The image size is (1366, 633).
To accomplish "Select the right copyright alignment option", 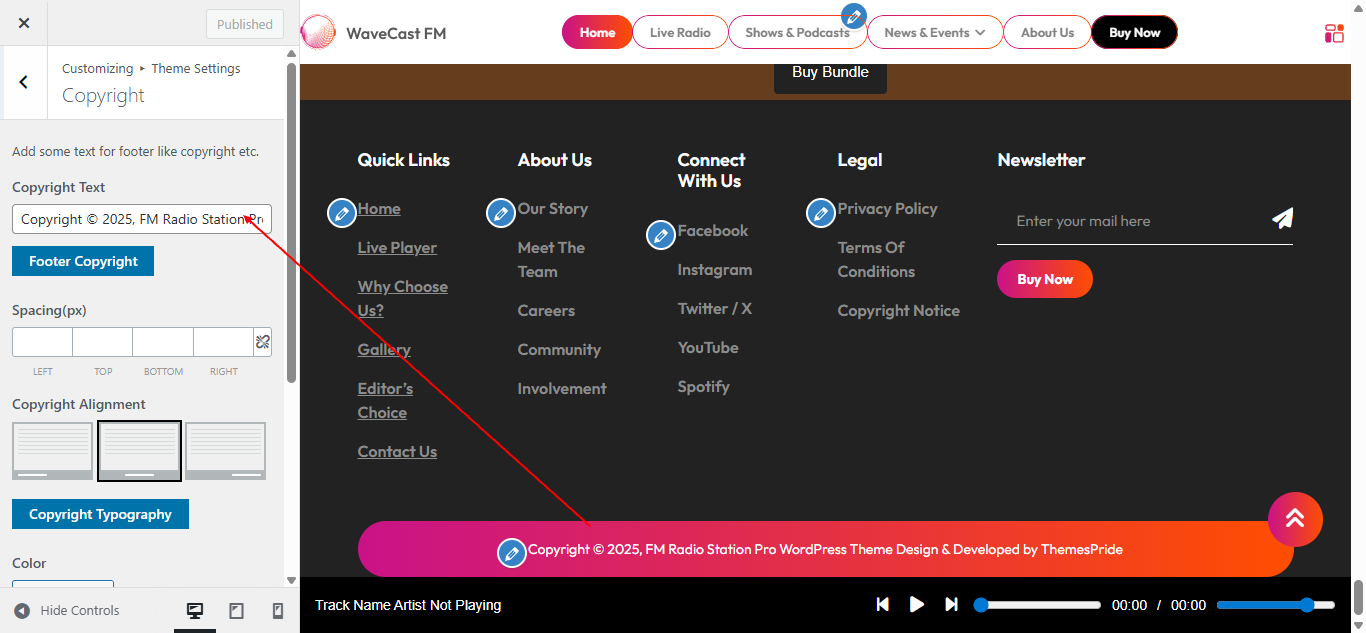I will tap(225, 450).
